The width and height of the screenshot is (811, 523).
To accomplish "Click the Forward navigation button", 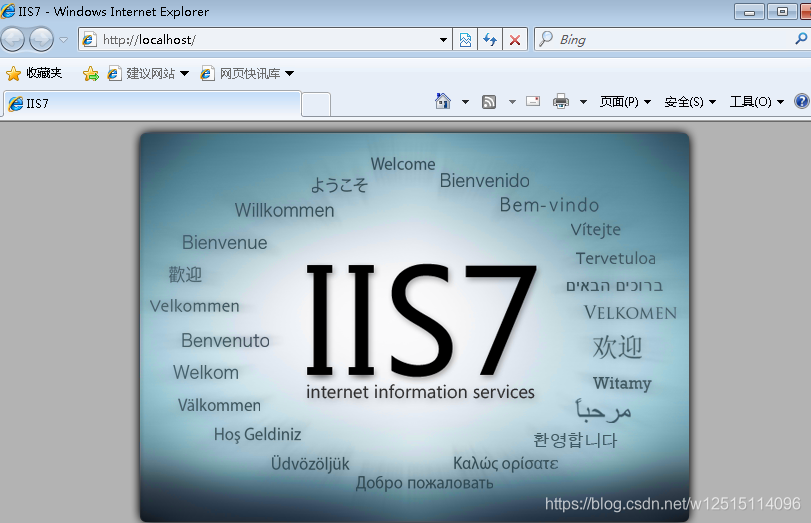I will point(41,39).
